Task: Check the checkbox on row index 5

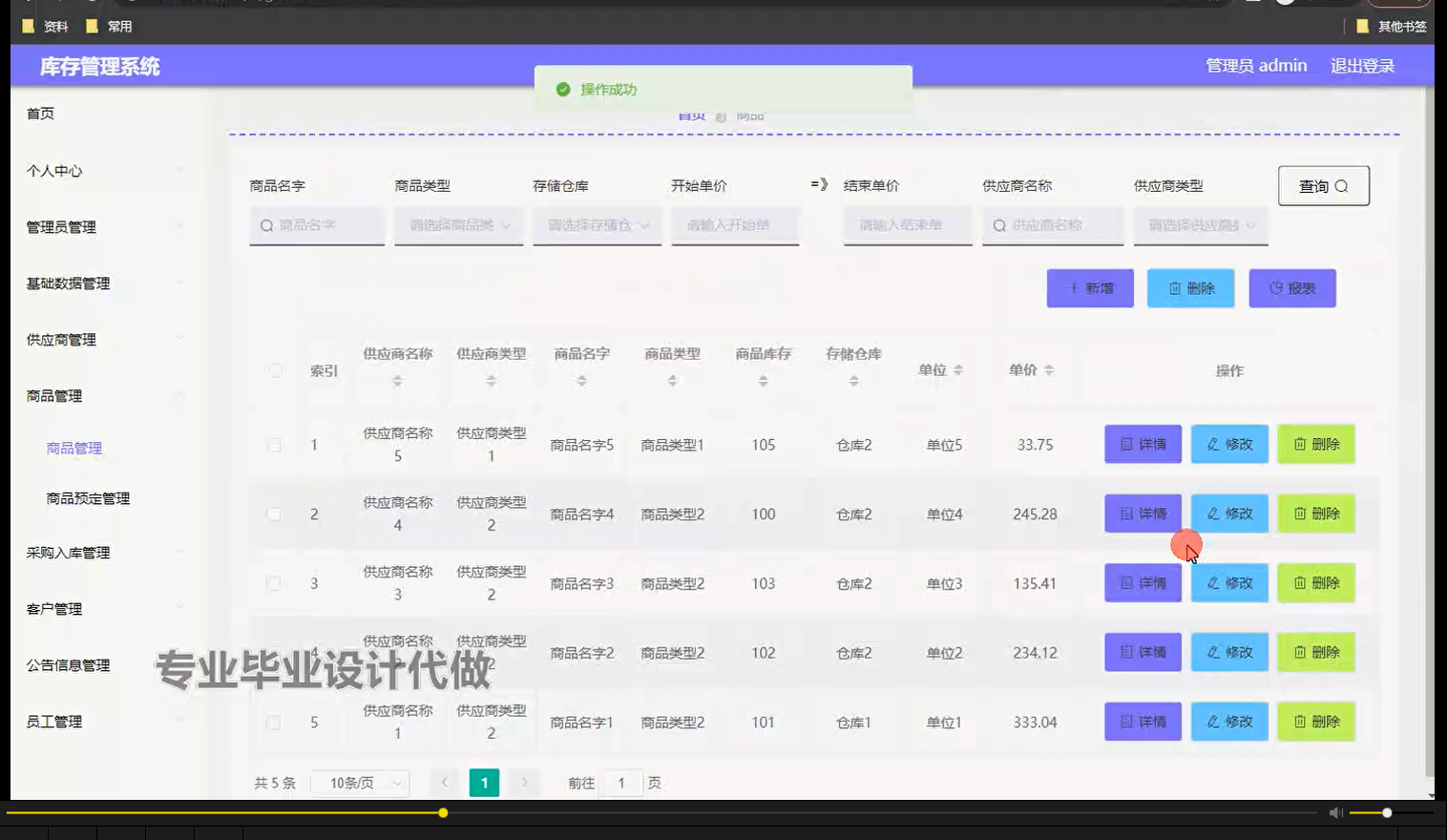Action: pyautogui.click(x=274, y=723)
